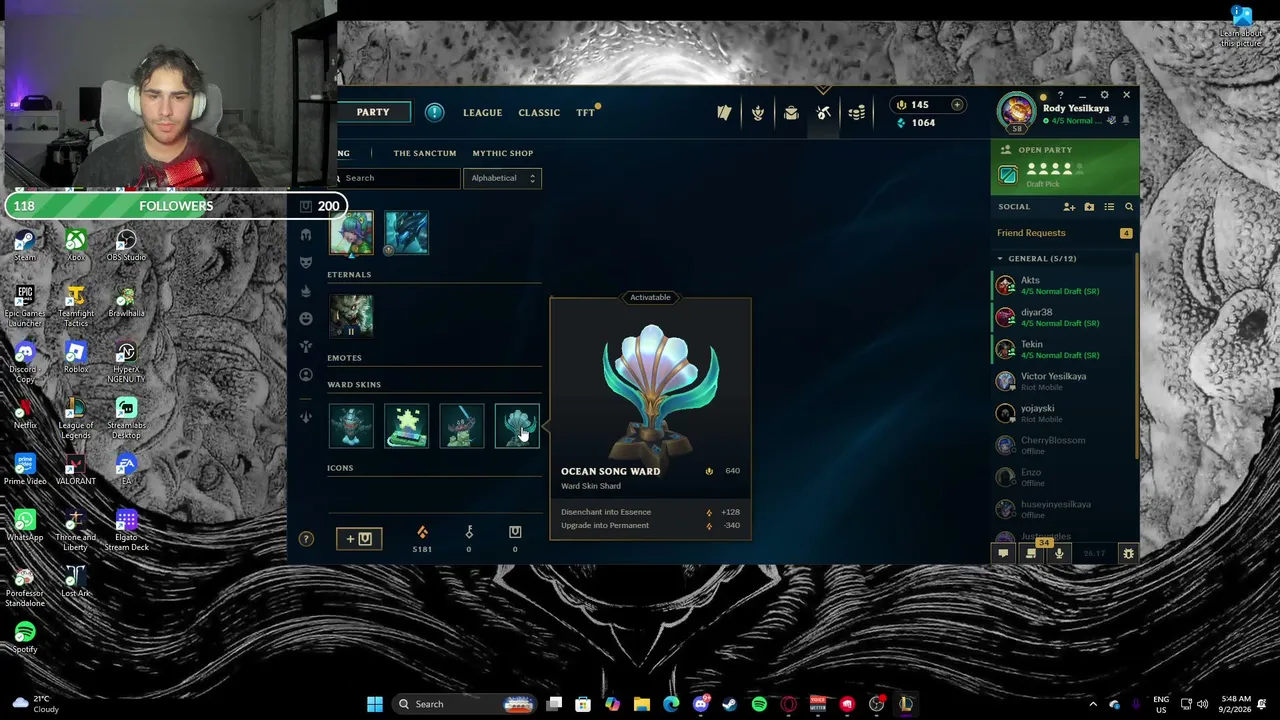The width and height of the screenshot is (1280, 720).
Task: Select friend Victor Yesilkaya
Action: tap(1065, 381)
